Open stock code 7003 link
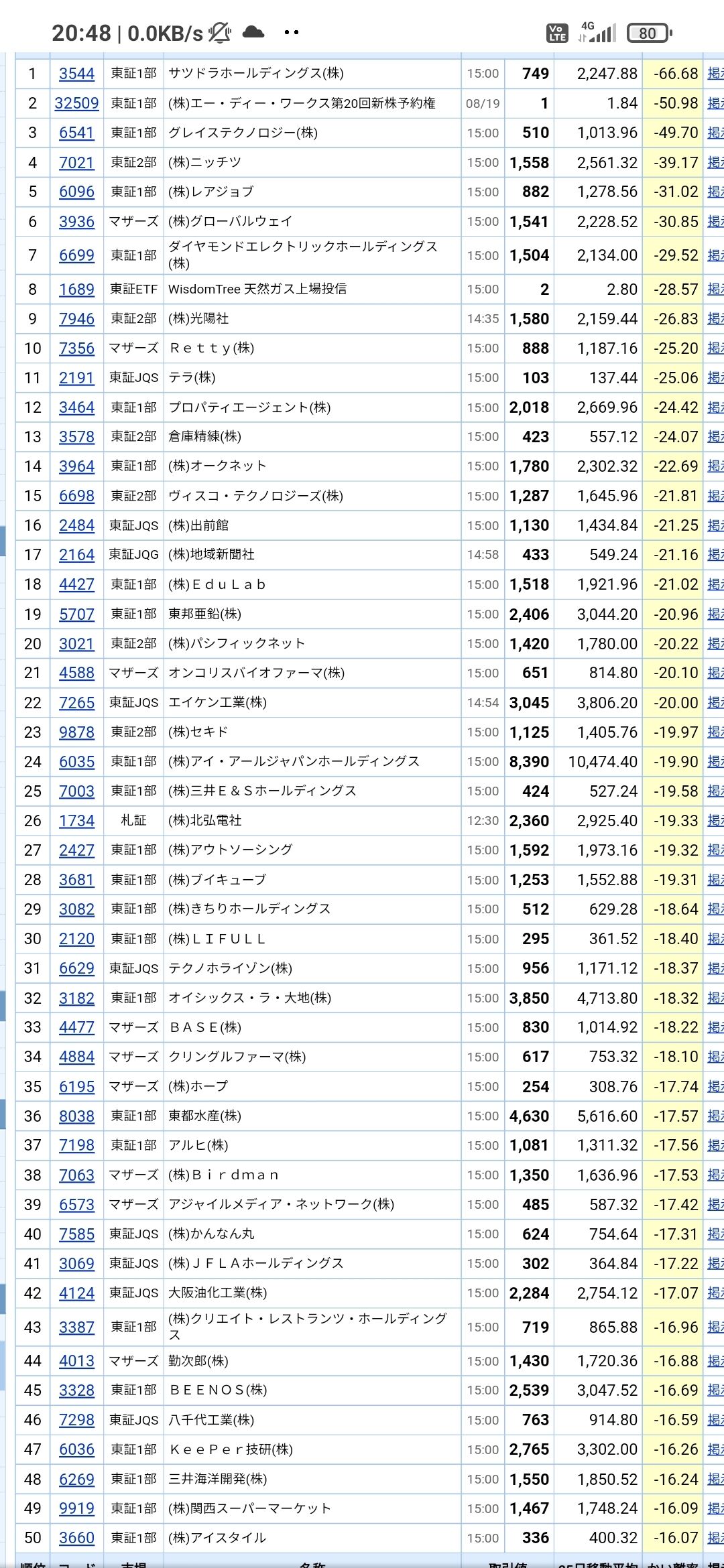 point(76,791)
